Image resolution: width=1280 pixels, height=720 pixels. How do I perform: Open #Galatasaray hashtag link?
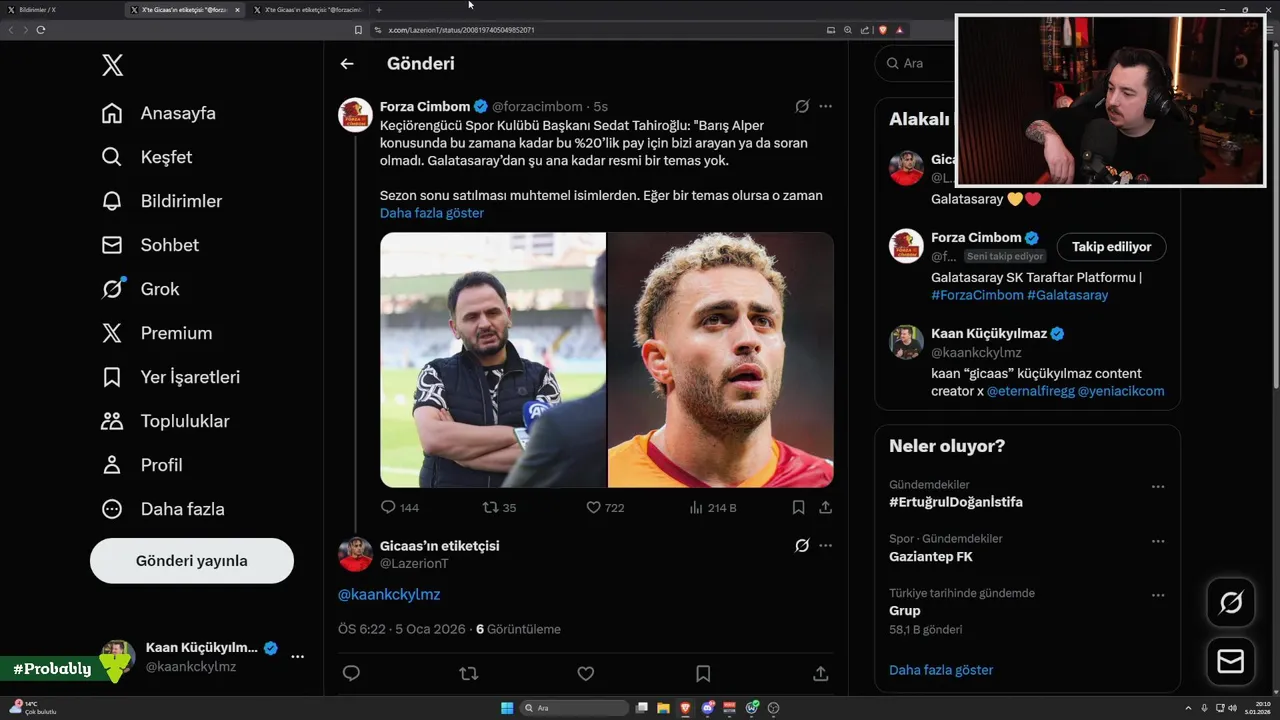1068,295
